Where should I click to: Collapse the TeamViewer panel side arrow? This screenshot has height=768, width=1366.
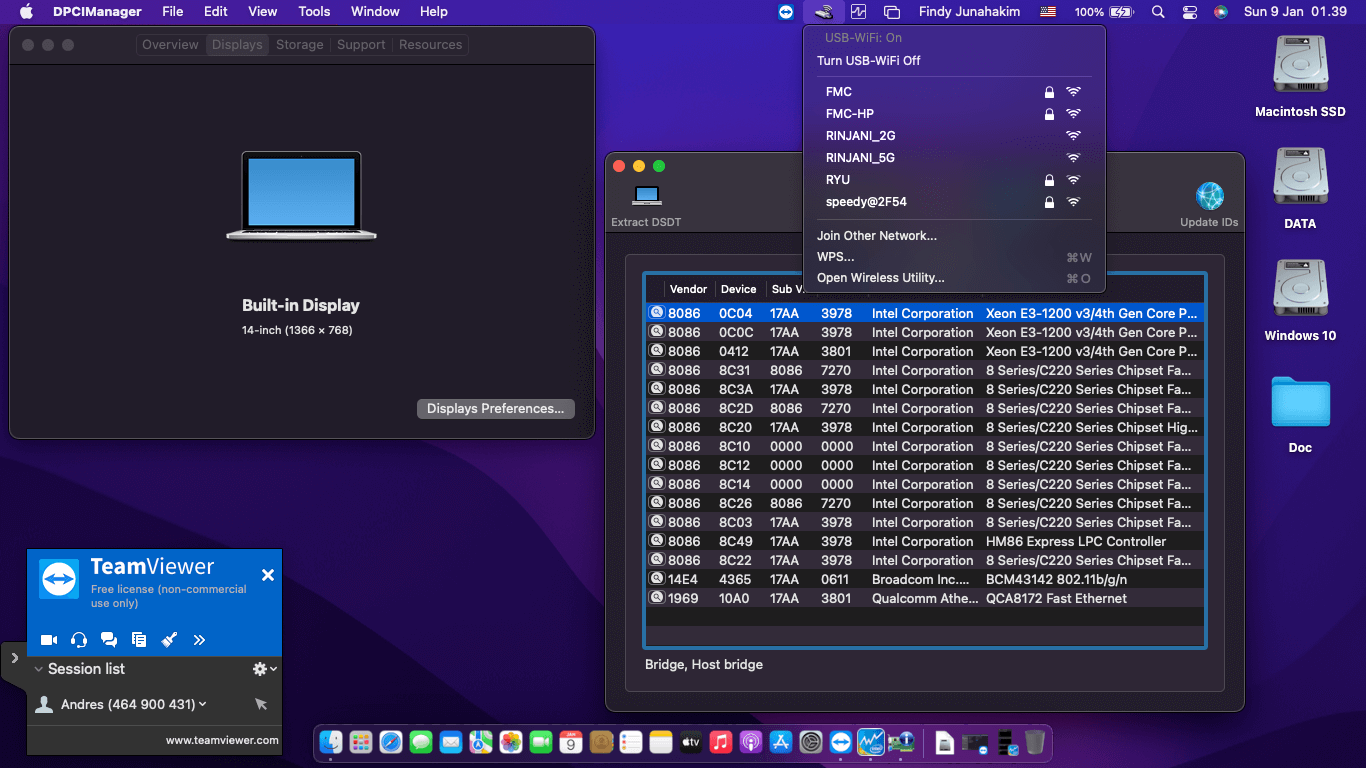pos(14,658)
